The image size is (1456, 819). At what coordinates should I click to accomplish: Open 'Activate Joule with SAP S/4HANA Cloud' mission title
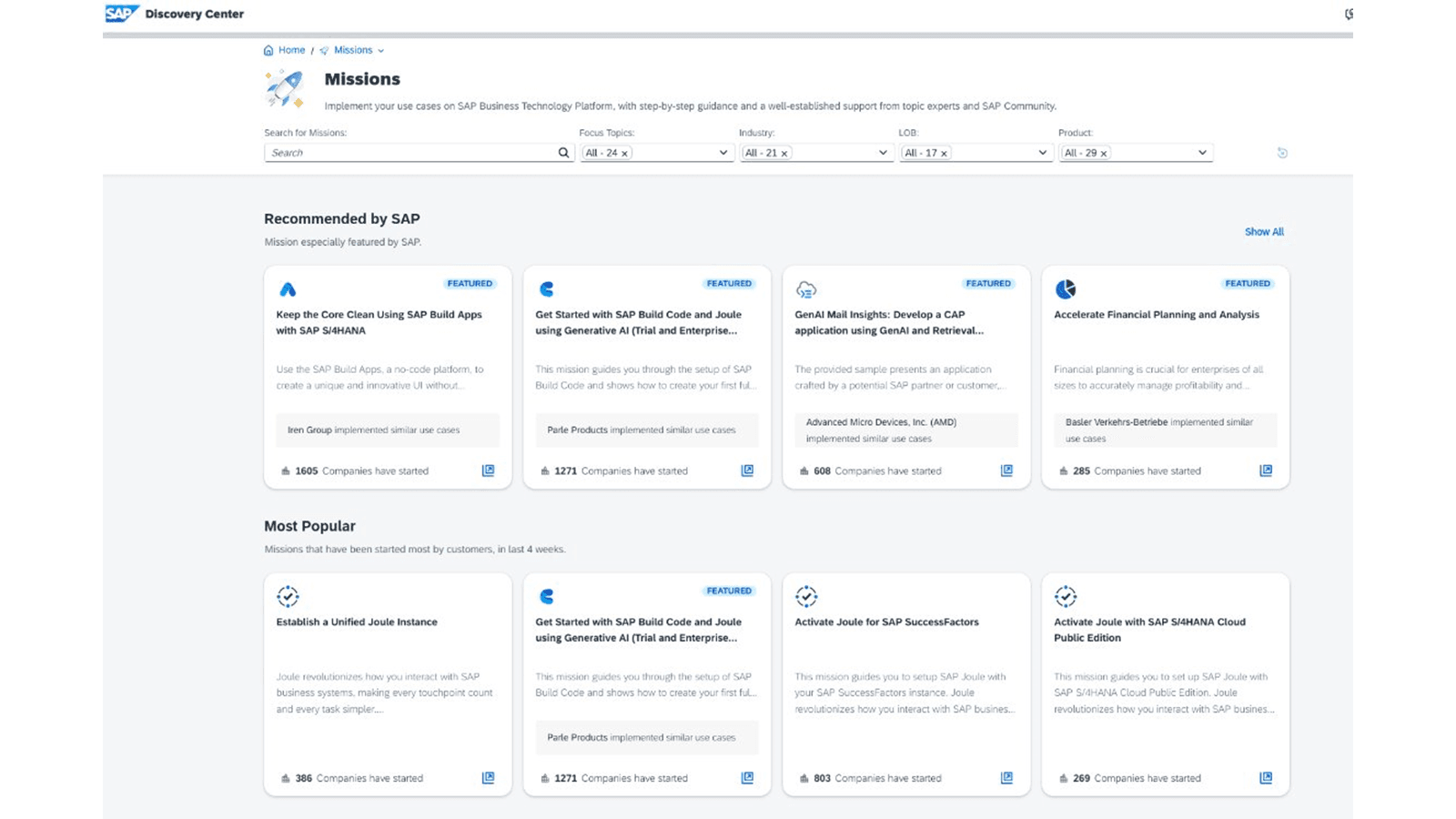pos(1149,630)
